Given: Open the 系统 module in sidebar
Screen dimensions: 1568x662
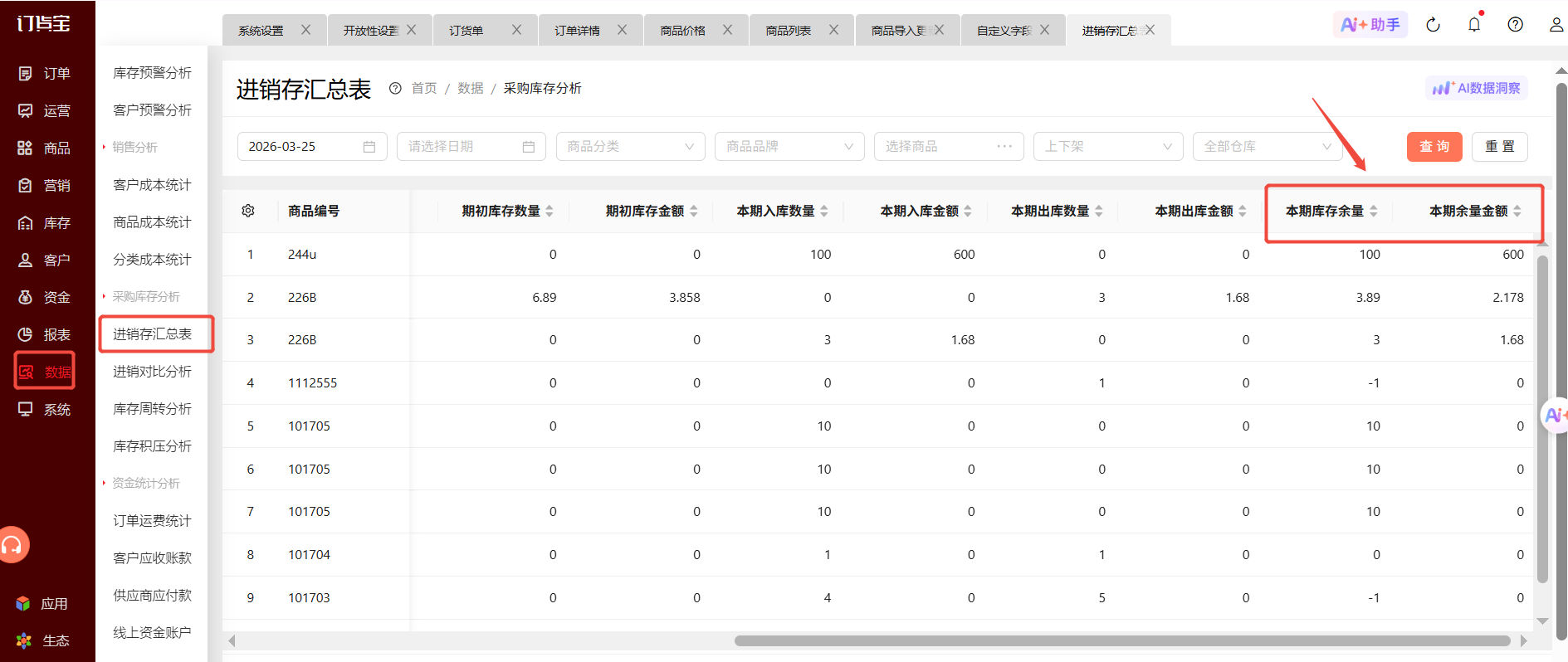Looking at the screenshot, I should (x=45, y=410).
